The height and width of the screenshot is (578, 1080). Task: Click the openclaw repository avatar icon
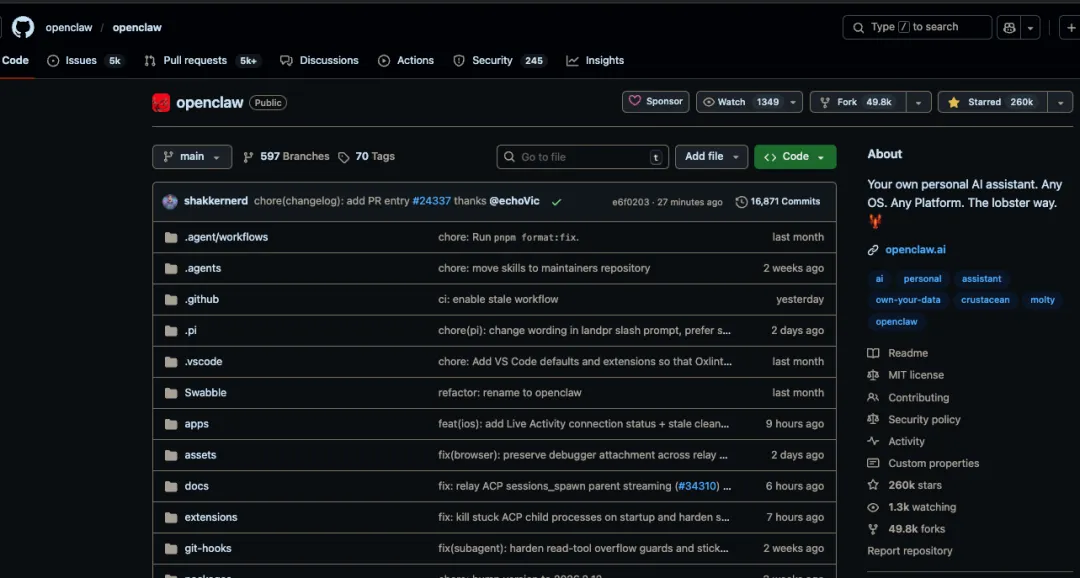click(x=161, y=102)
